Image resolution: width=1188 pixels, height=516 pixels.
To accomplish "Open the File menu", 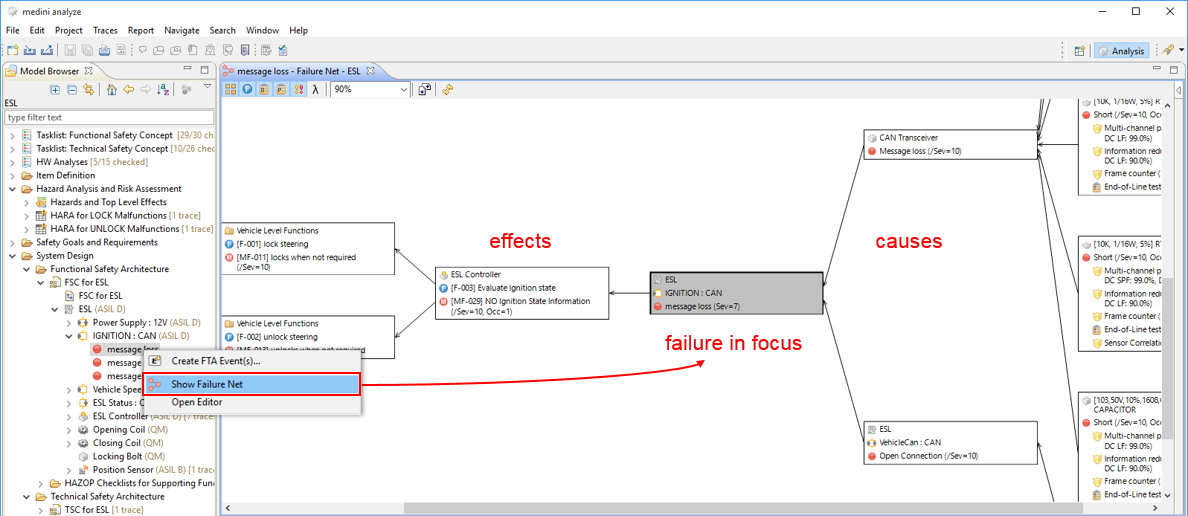I will tap(12, 30).
